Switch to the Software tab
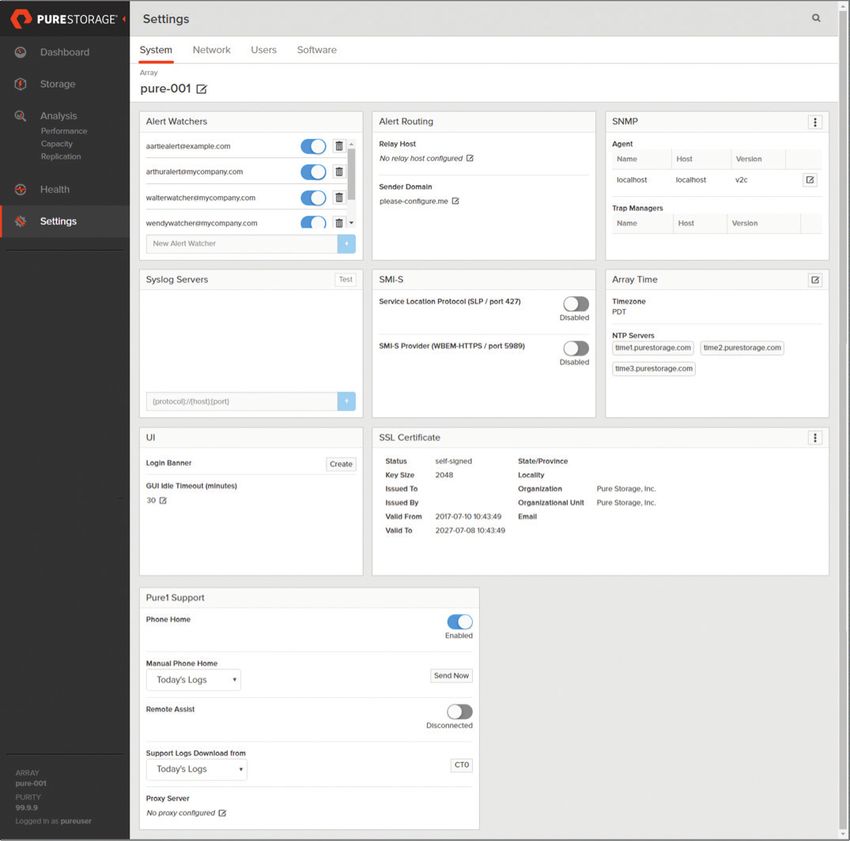The height and width of the screenshot is (841, 850). (x=317, y=50)
